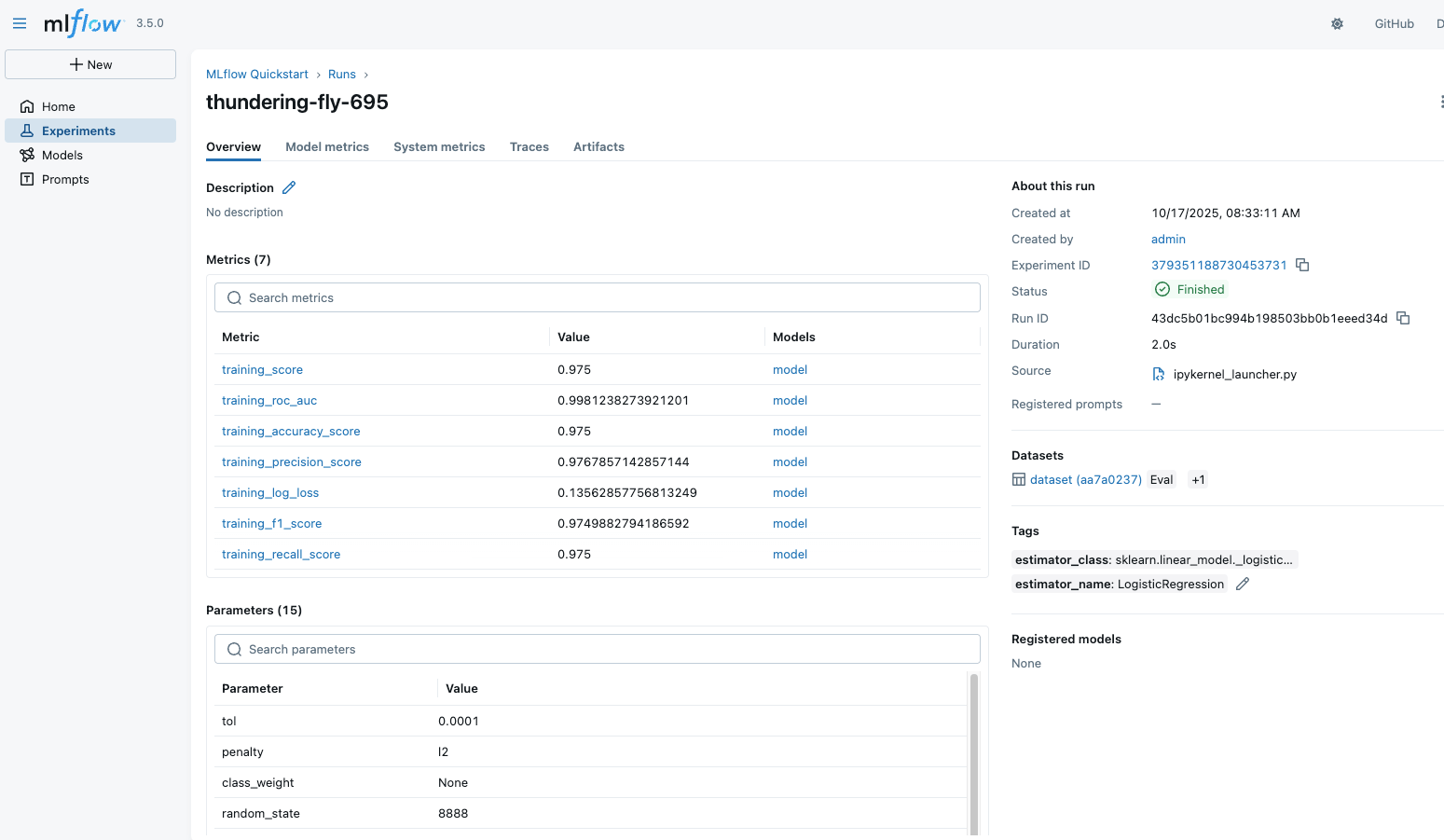
Task: Open the training_roc_auc metric
Action: [x=269, y=400]
